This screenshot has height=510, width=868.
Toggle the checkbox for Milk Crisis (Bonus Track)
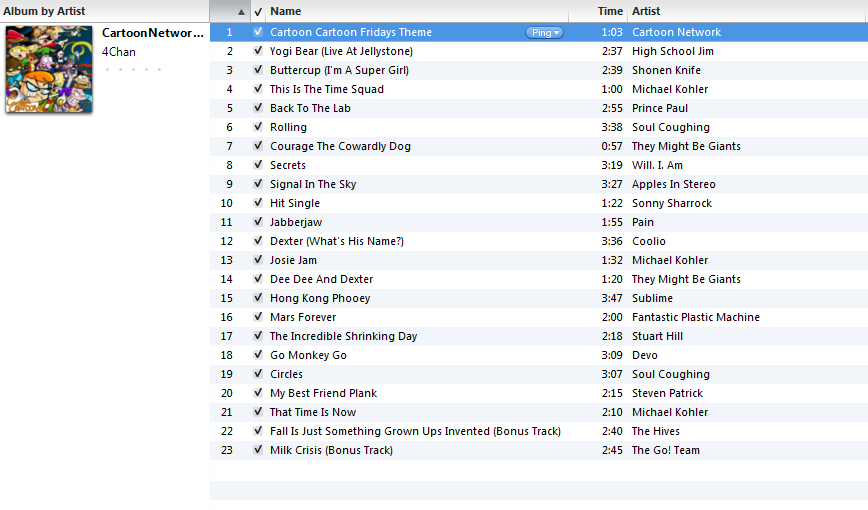[x=258, y=450]
